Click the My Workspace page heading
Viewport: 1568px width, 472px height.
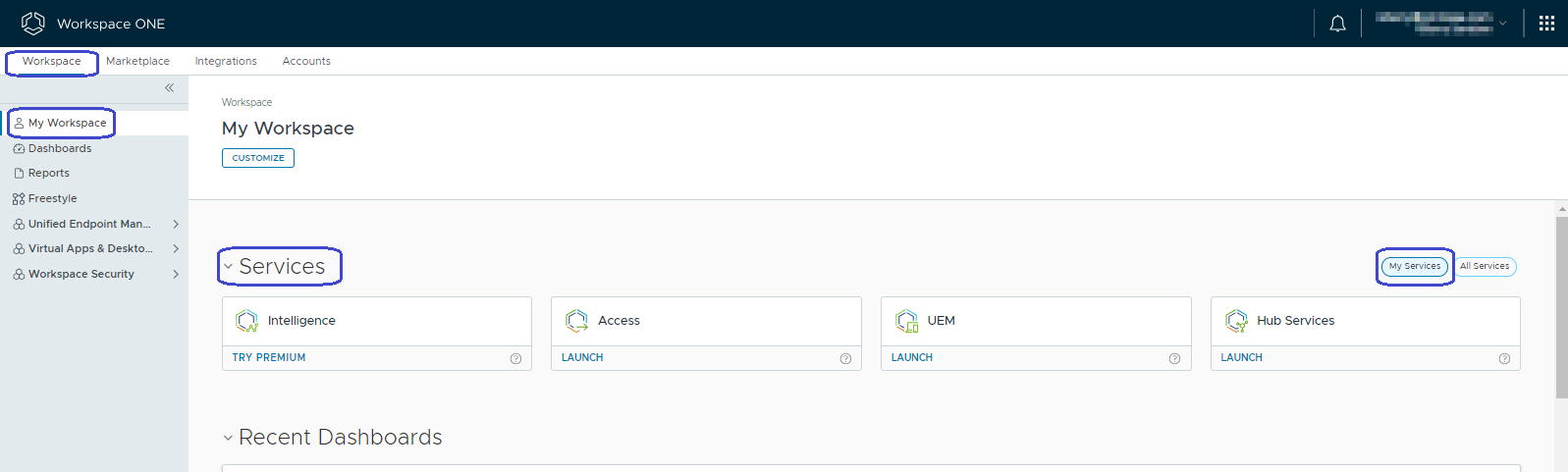[288, 129]
